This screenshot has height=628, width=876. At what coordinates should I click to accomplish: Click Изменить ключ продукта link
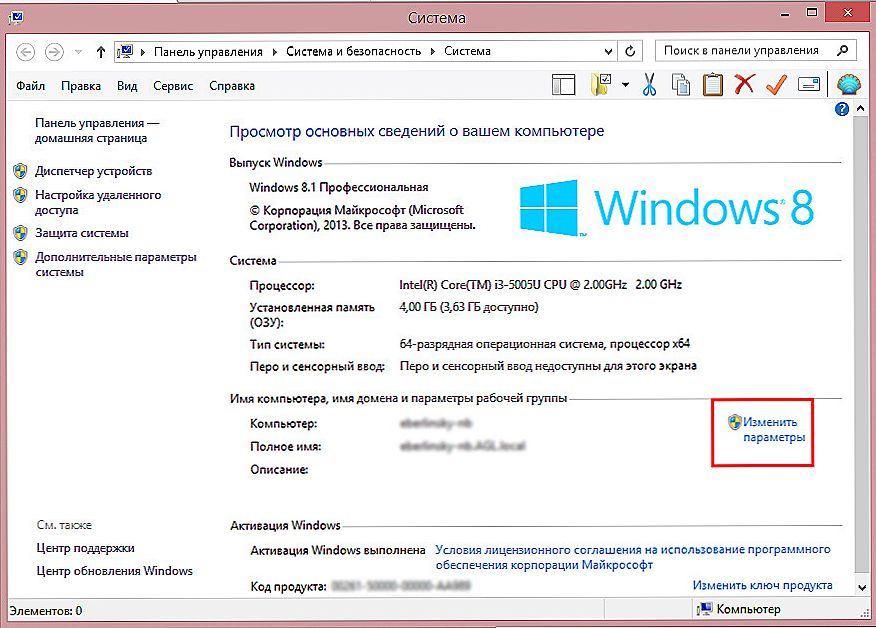(x=763, y=585)
